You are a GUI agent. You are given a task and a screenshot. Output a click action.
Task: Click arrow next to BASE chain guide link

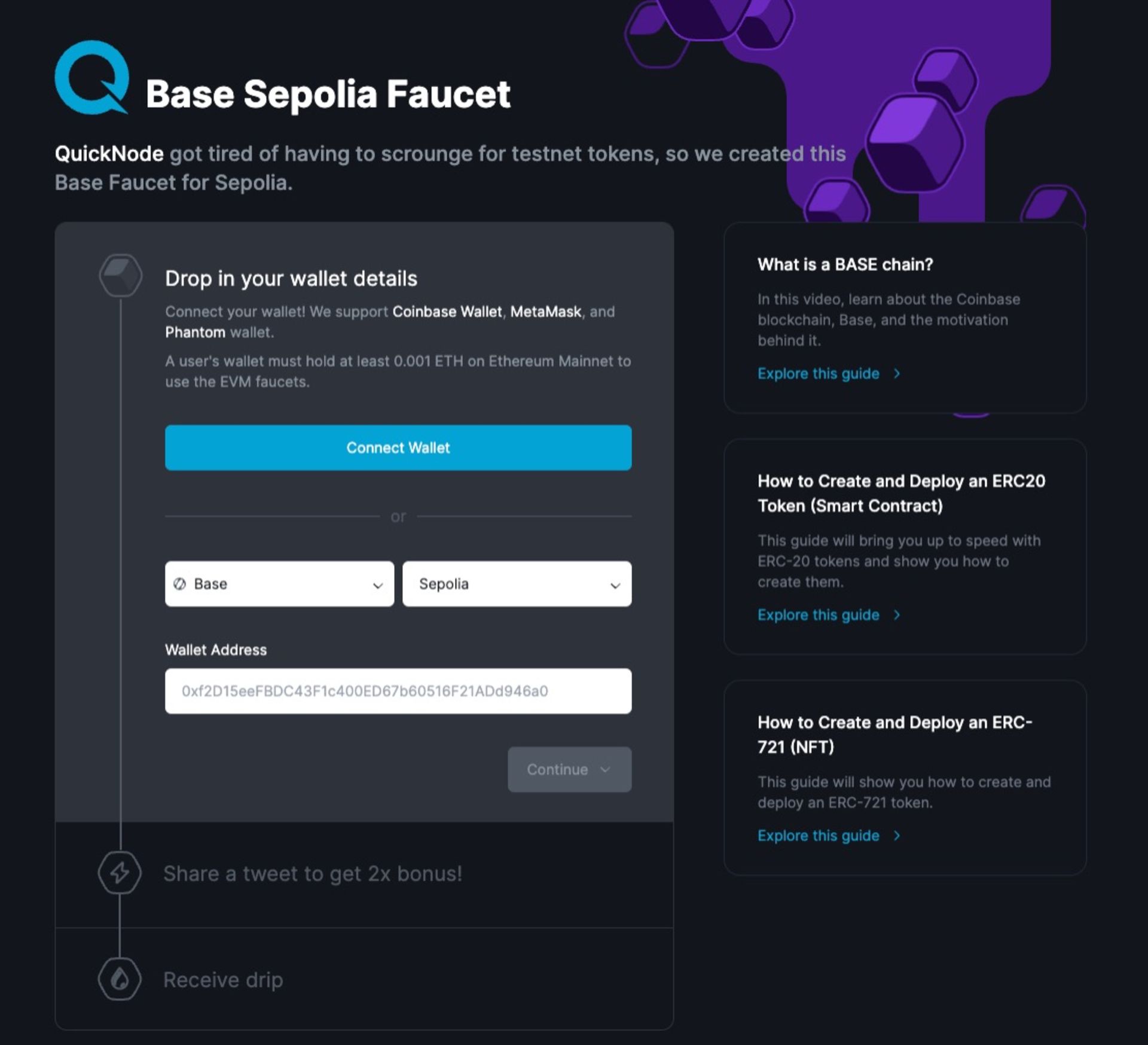point(896,373)
